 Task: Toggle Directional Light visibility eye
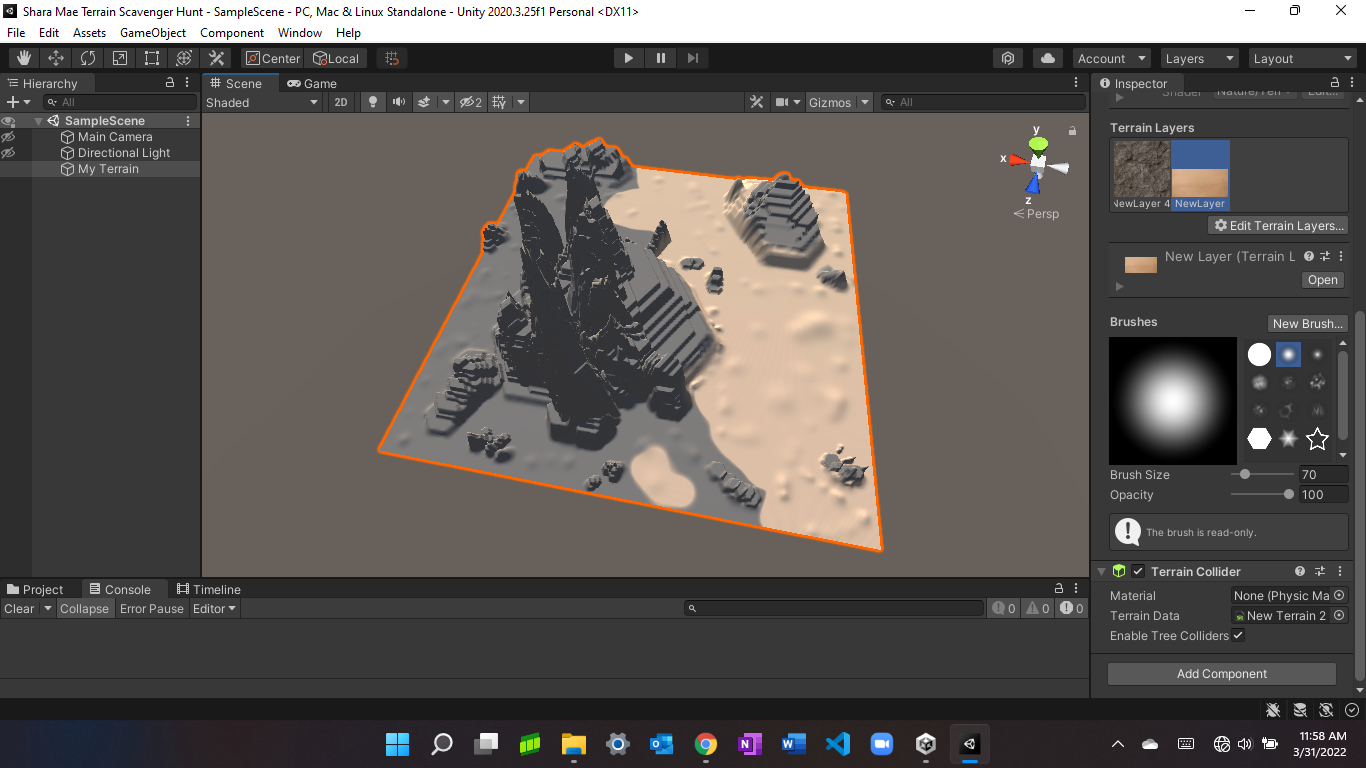pos(8,153)
